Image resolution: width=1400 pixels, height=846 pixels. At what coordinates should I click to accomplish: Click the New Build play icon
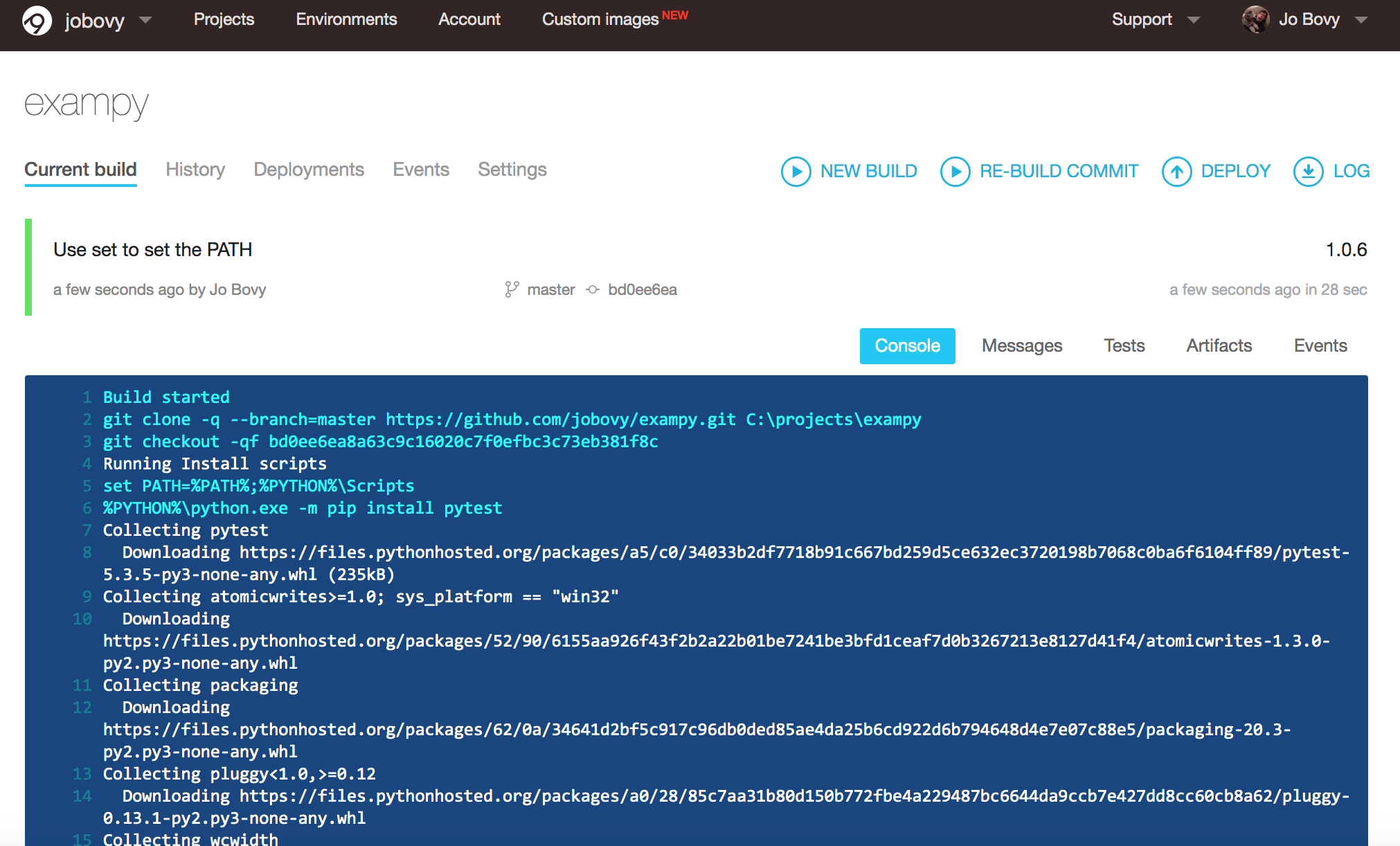click(795, 170)
